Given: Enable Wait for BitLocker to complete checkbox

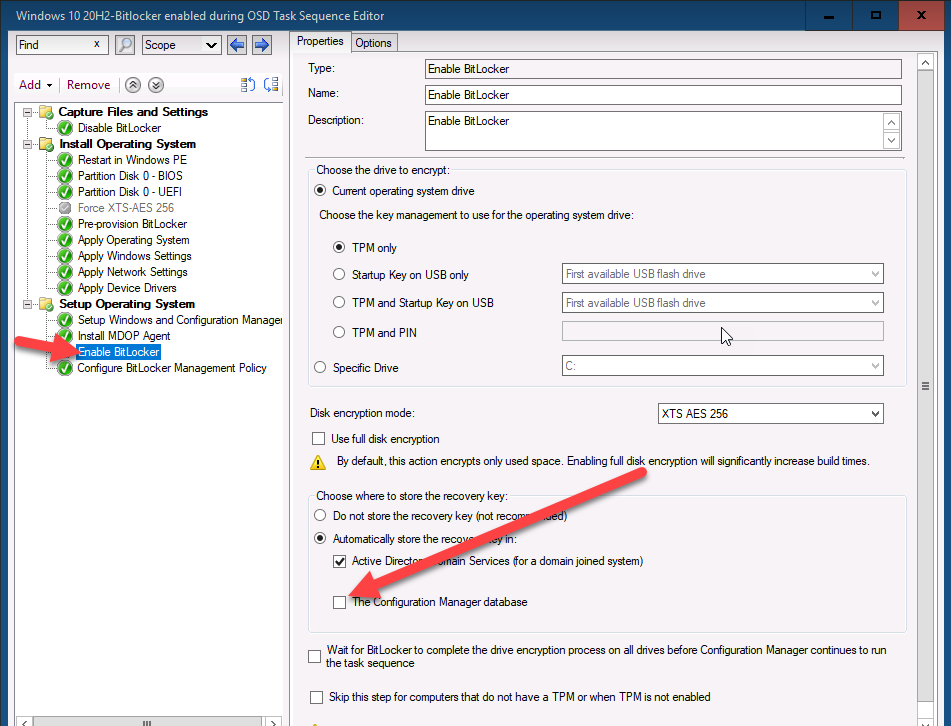Looking at the screenshot, I should (x=314, y=656).
